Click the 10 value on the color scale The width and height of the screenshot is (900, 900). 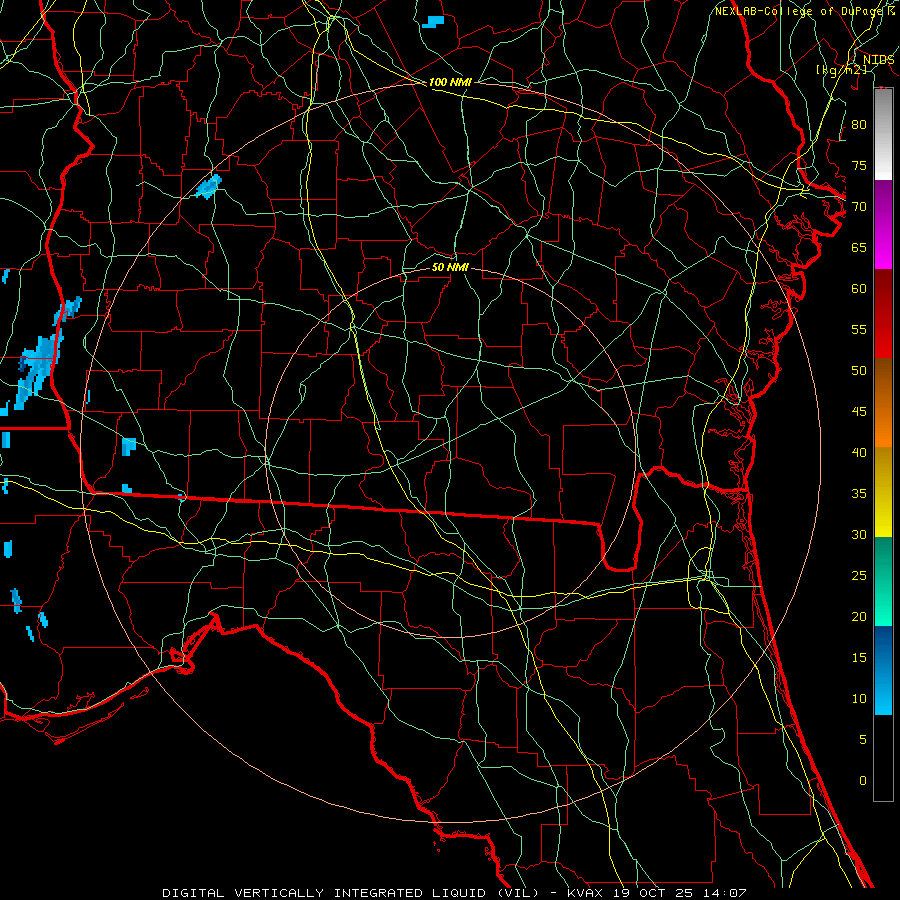pos(859,699)
